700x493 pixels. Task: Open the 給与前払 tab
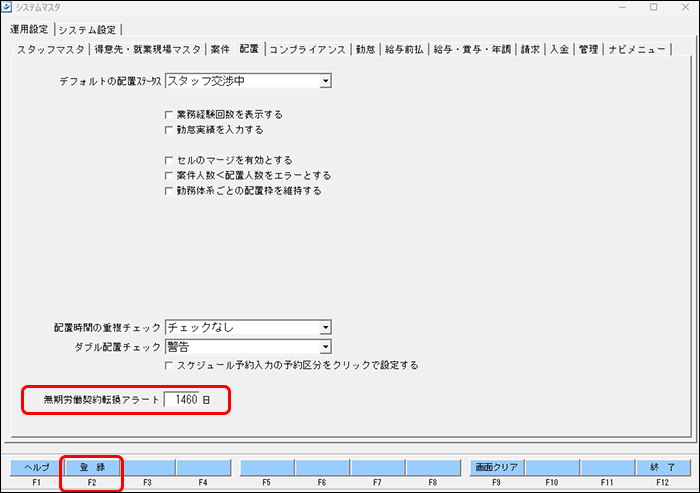click(x=404, y=49)
